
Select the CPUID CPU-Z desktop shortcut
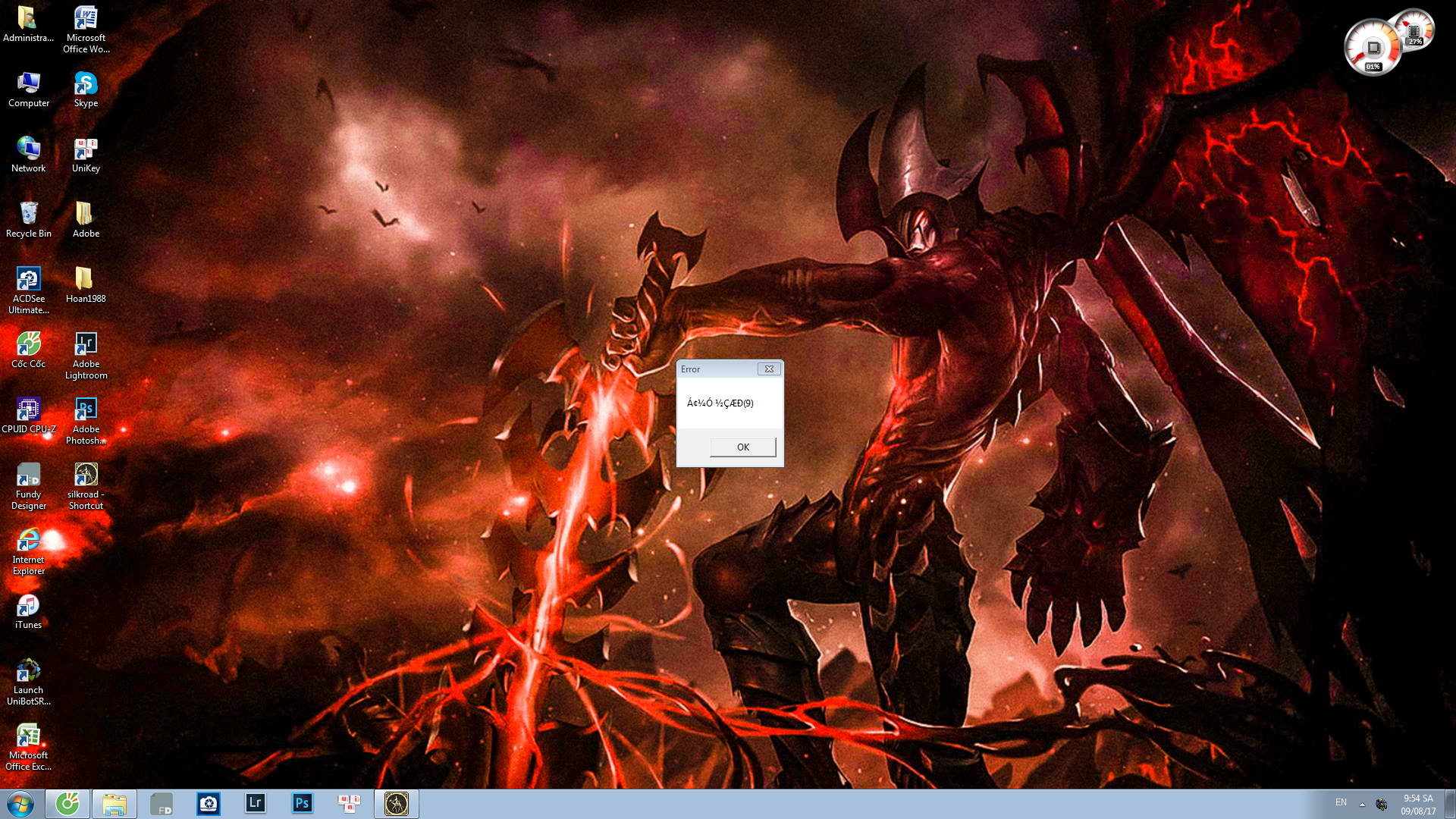click(28, 416)
